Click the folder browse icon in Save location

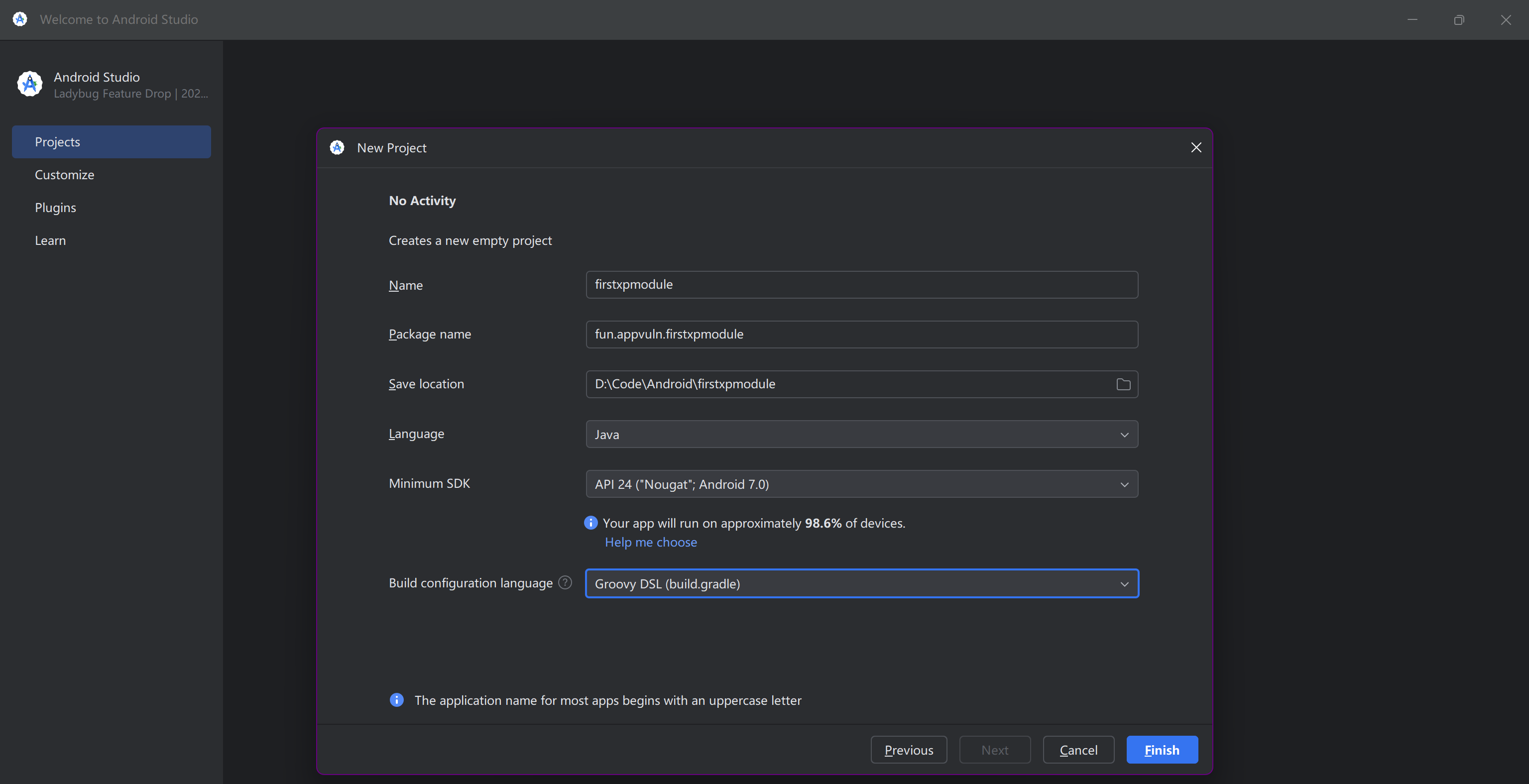point(1123,384)
